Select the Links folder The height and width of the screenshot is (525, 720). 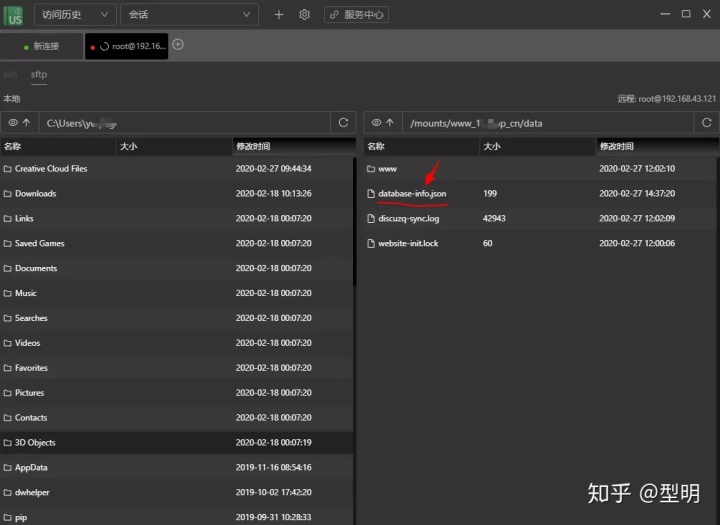coord(176,218)
